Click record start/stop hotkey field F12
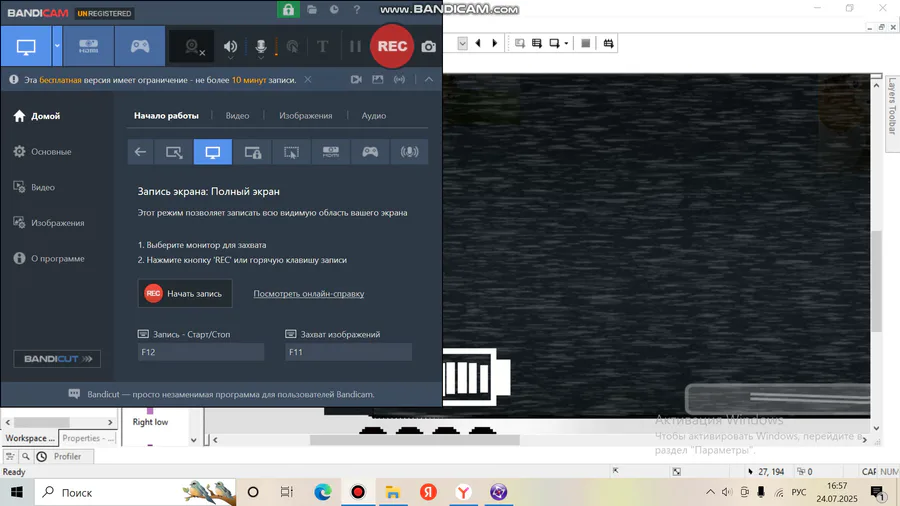The width and height of the screenshot is (900, 506). 201,352
